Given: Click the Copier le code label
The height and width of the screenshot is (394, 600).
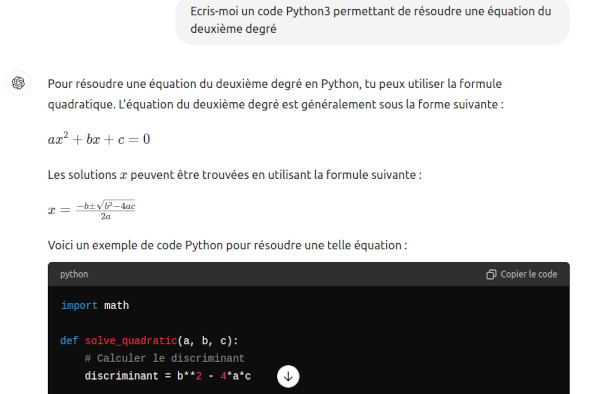Looking at the screenshot, I should tap(529, 274).
